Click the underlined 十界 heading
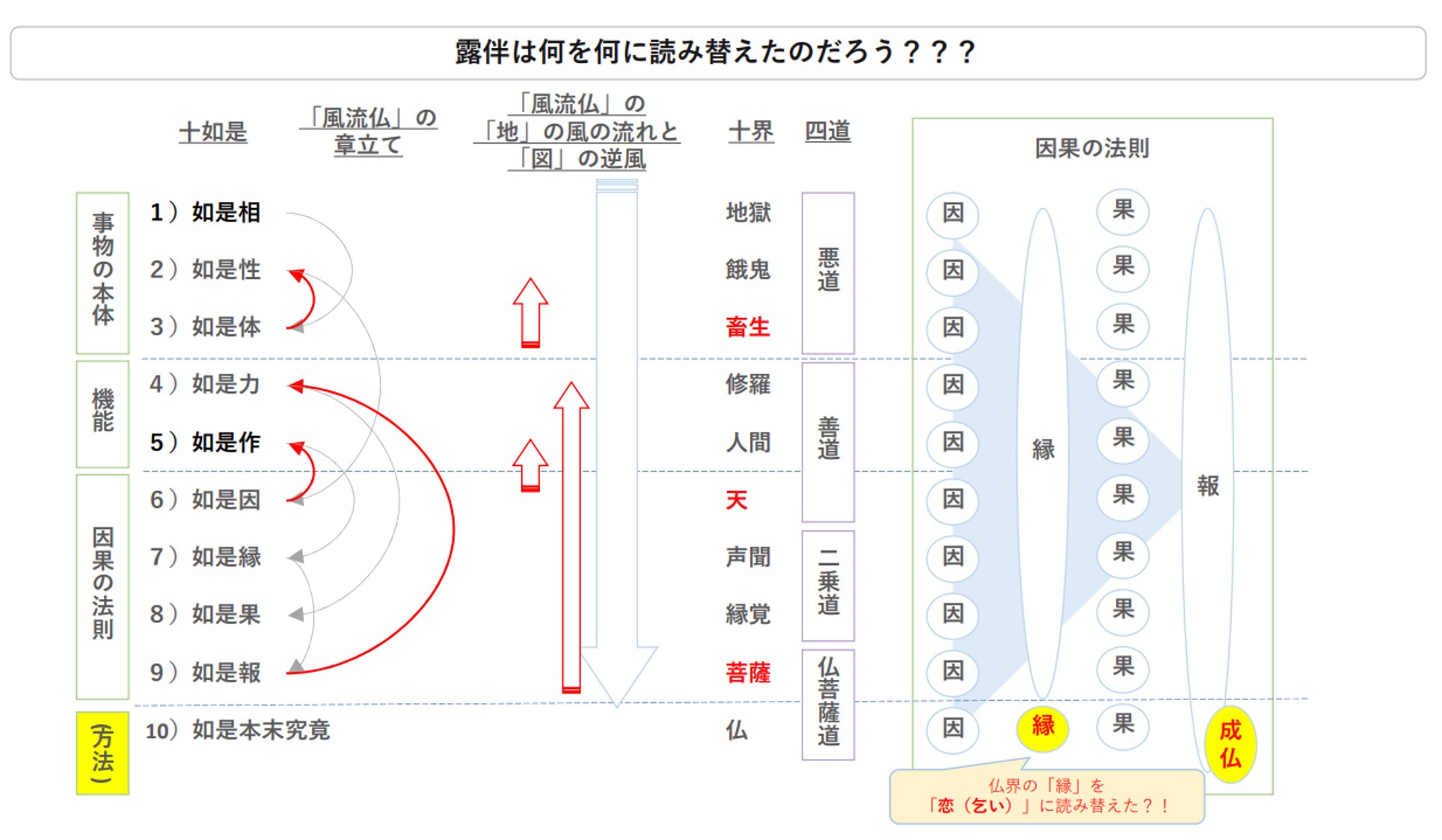The width and height of the screenshot is (1442, 840). coord(750,132)
